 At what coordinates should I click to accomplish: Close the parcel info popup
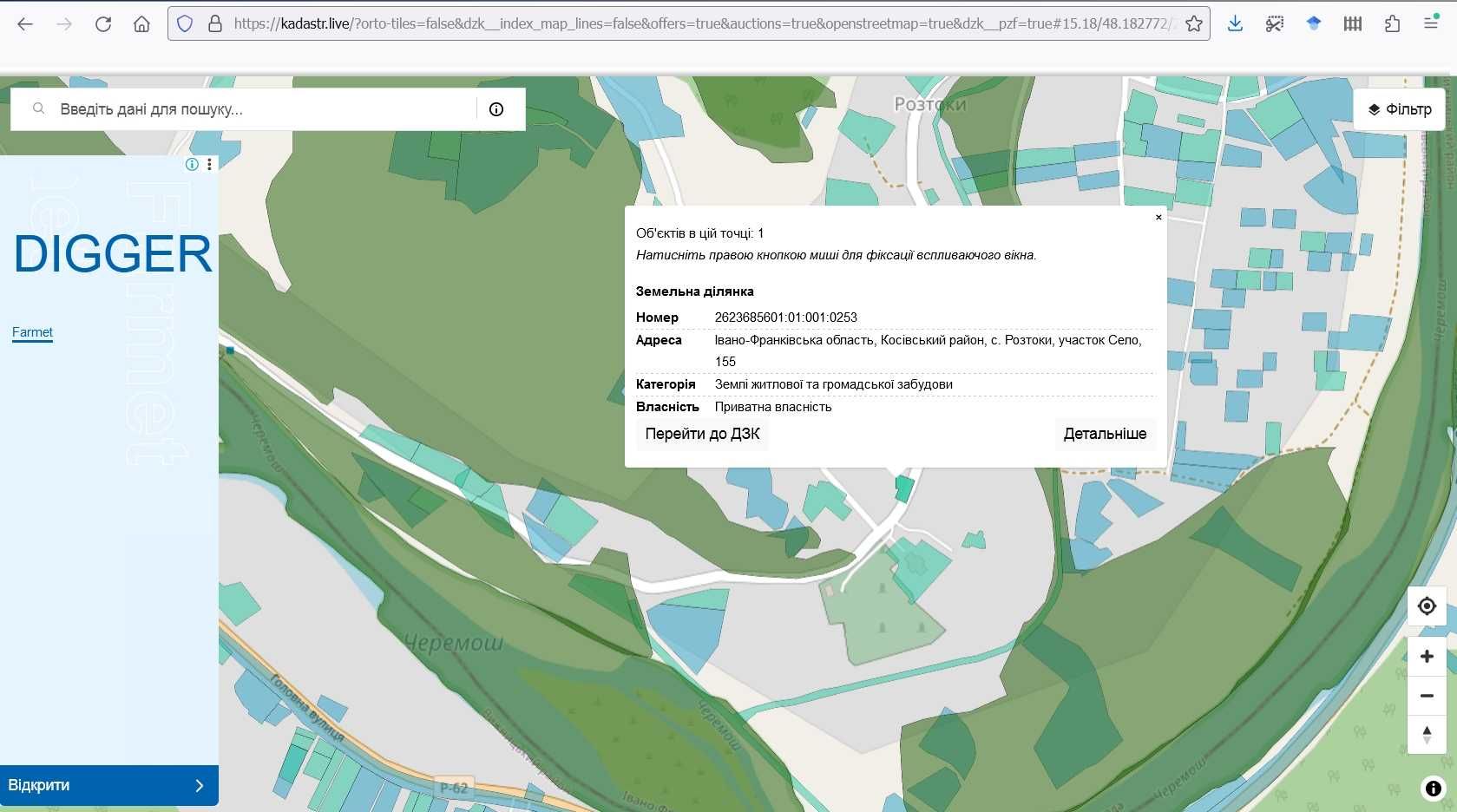click(x=1158, y=217)
